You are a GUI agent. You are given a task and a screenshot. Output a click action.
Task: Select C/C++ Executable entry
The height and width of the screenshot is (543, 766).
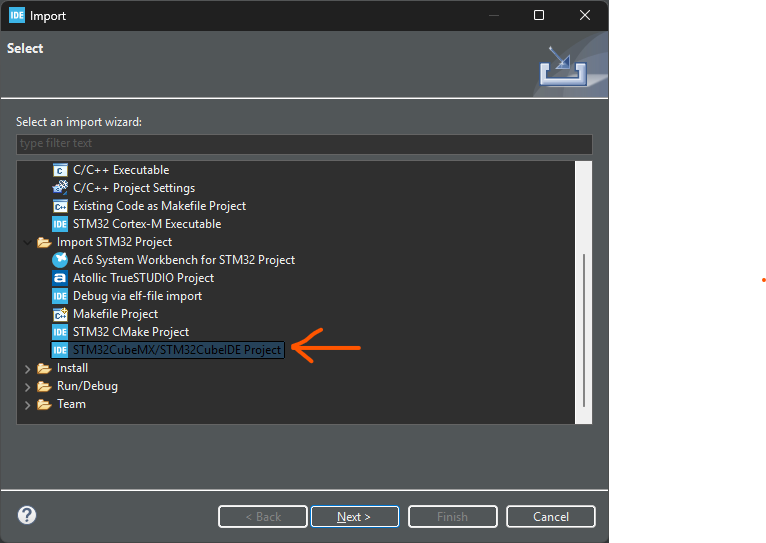(x=121, y=170)
